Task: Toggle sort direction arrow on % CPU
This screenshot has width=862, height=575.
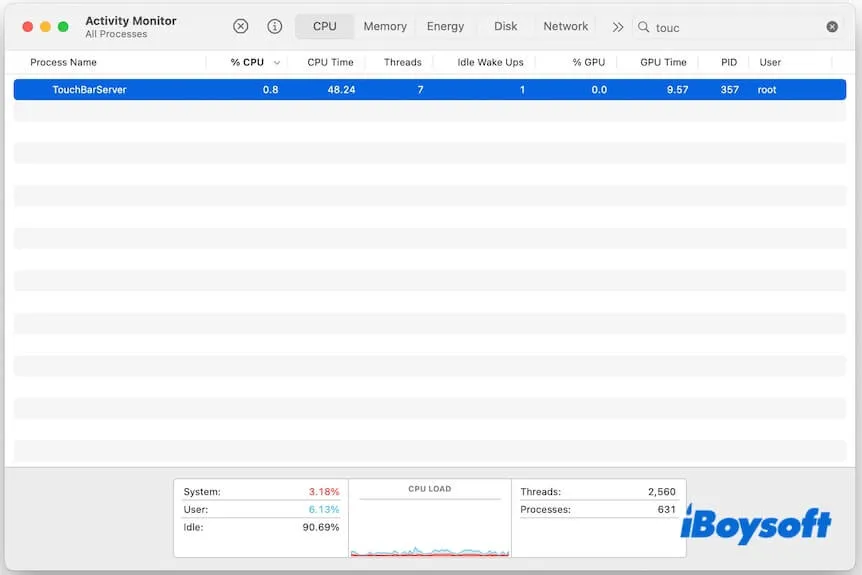Action: pyautogui.click(x=277, y=62)
